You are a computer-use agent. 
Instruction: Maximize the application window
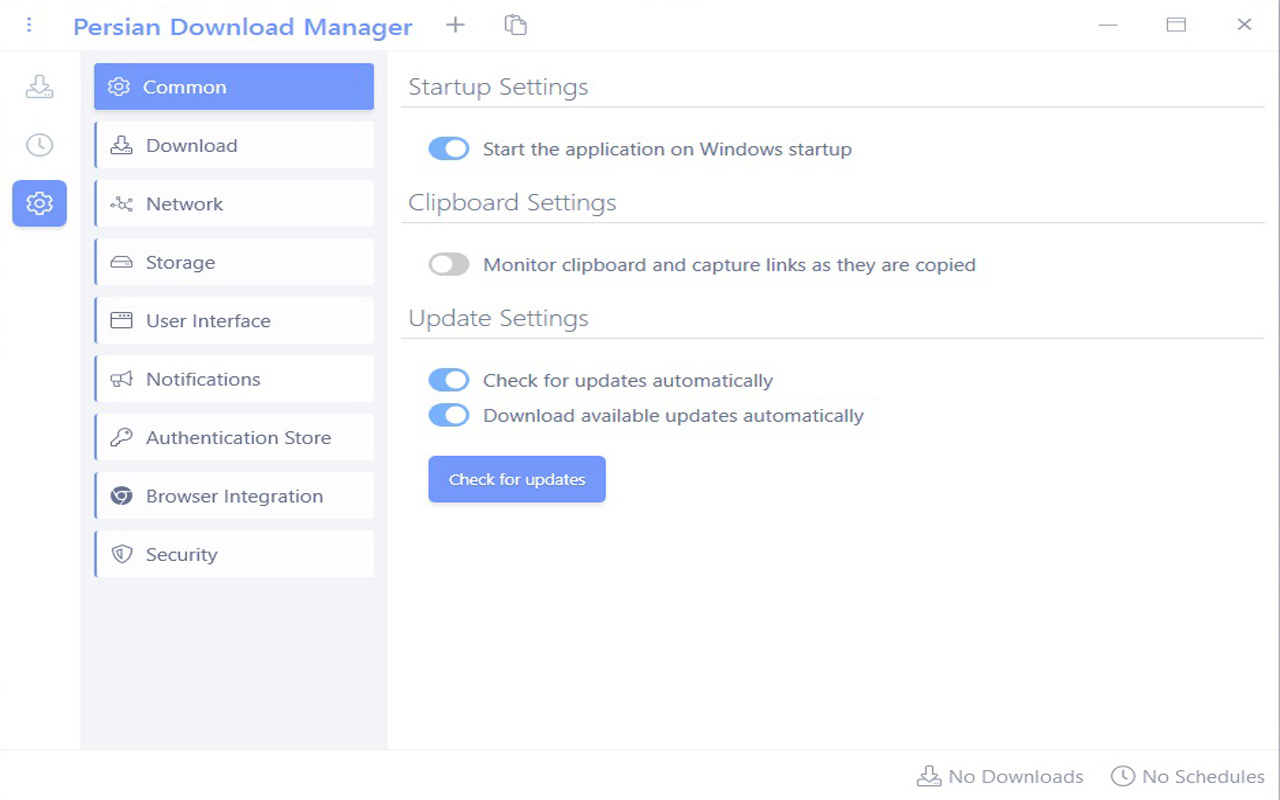(x=1176, y=25)
